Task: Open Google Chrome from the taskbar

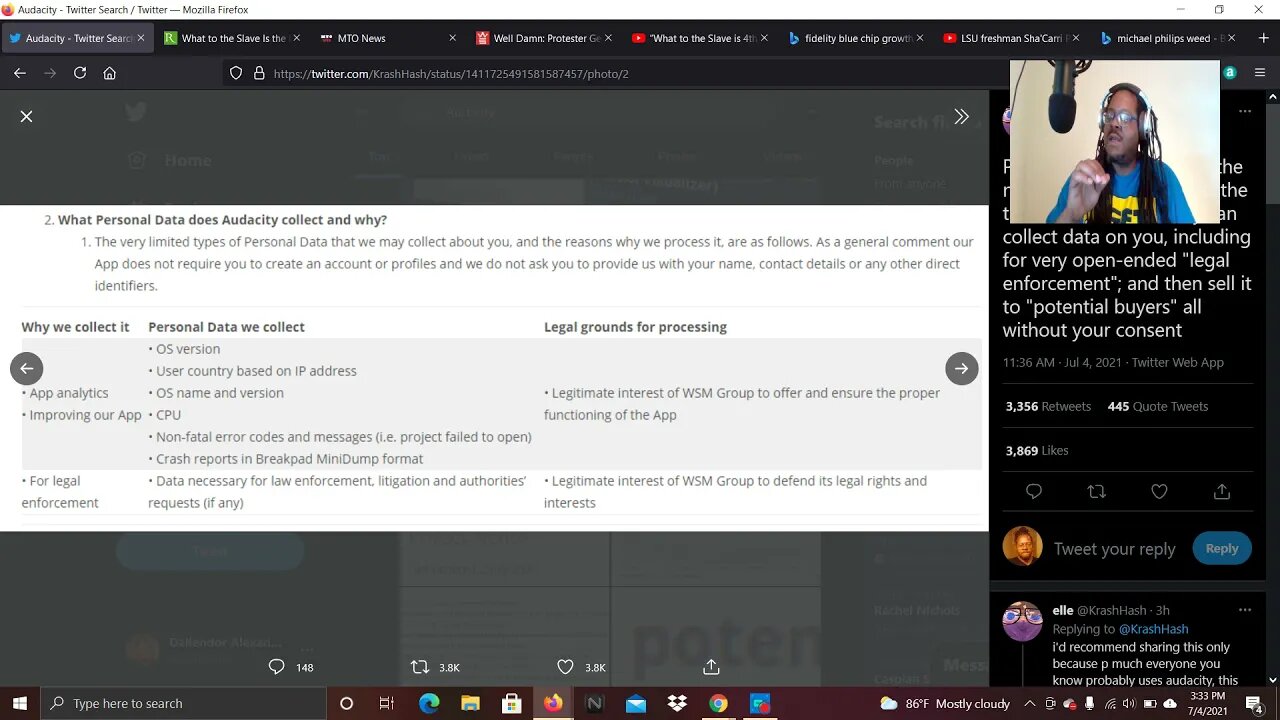Action: tap(718, 703)
